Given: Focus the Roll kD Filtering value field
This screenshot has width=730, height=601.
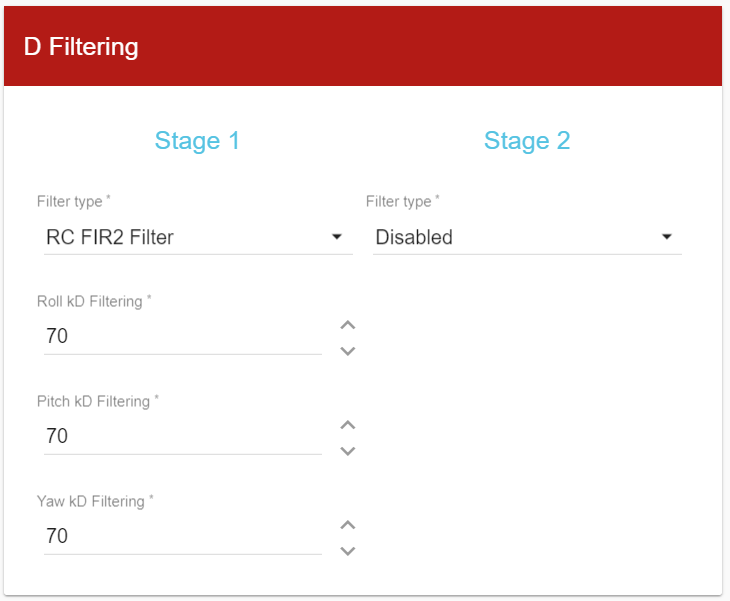Looking at the screenshot, I should click(180, 336).
